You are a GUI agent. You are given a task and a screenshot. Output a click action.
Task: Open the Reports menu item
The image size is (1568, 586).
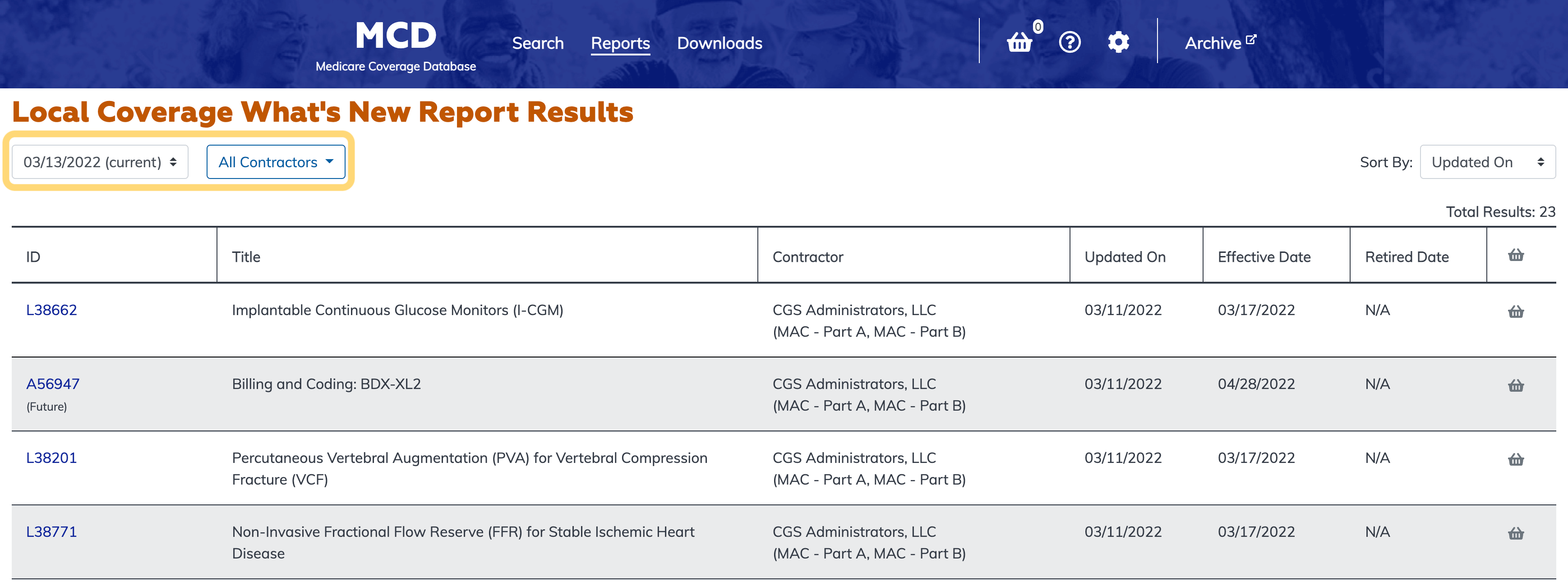point(620,43)
